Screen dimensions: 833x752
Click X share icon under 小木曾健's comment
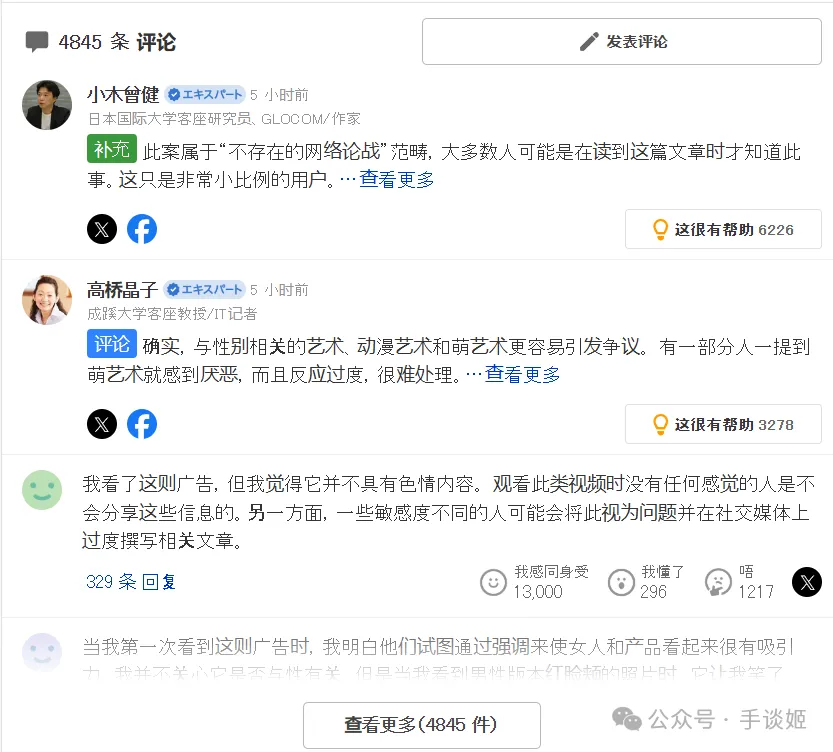click(102, 229)
